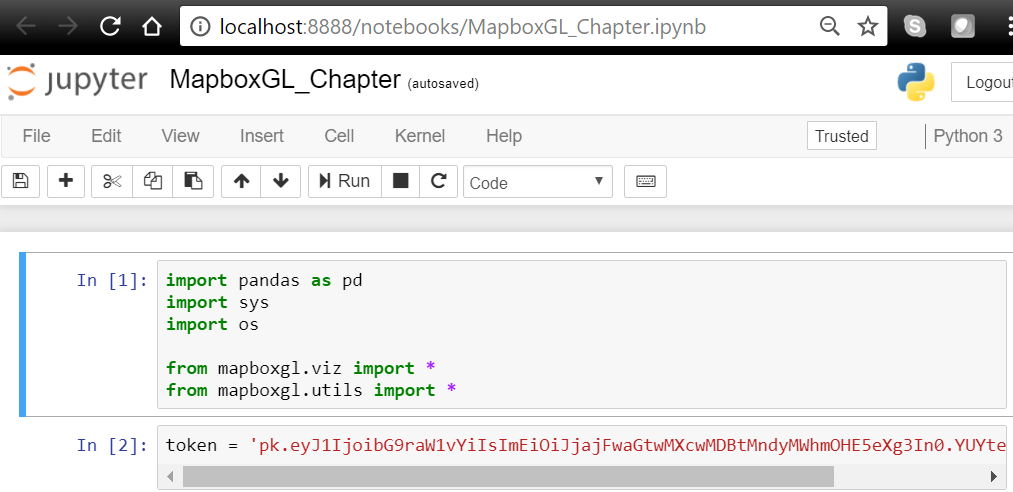The image size is (1013, 492).
Task: Cut selected cells with the scissors icon
Action: 112,181
